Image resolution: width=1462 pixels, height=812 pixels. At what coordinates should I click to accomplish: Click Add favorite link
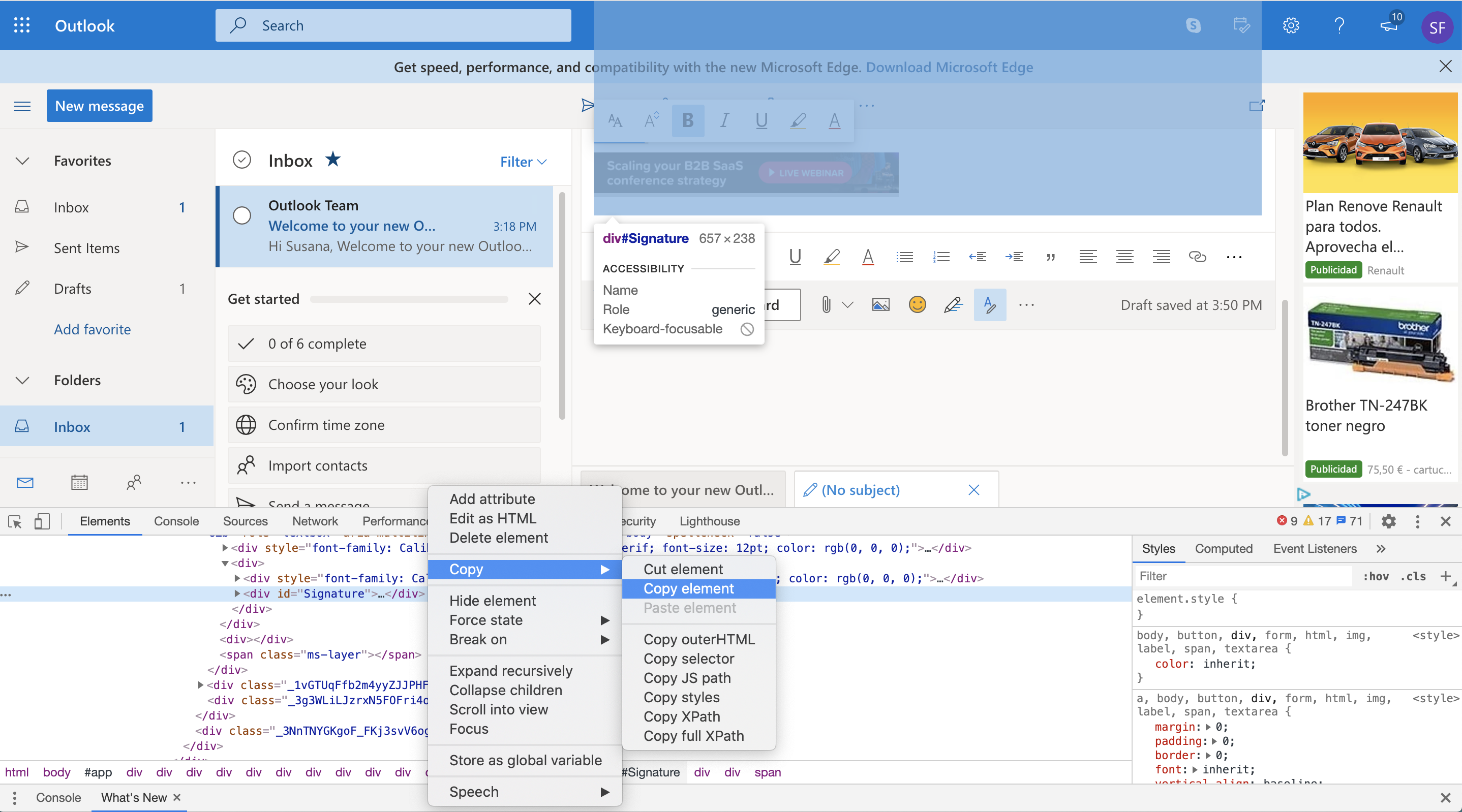coord(92,330)
